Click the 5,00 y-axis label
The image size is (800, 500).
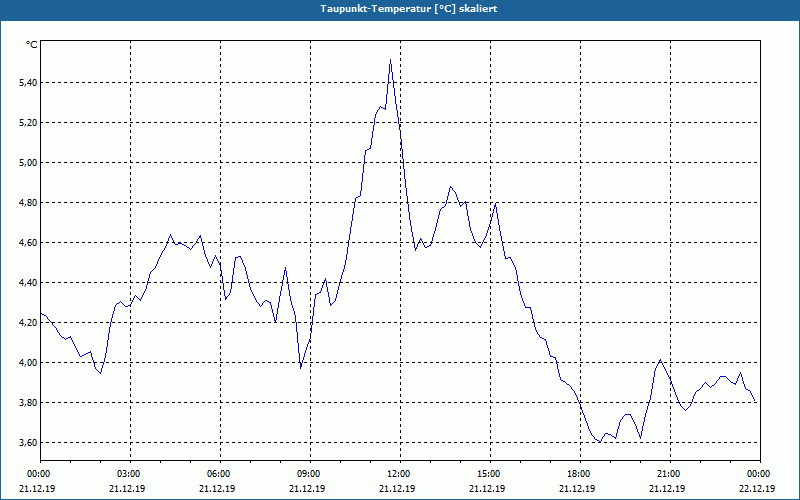(28, 163)
